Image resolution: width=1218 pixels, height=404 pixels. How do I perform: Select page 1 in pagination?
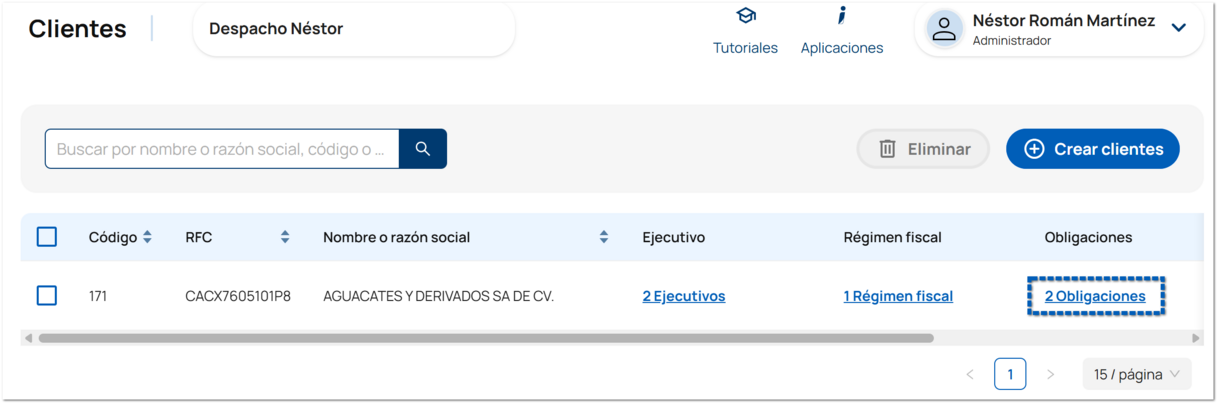(x=1010, y=374)
